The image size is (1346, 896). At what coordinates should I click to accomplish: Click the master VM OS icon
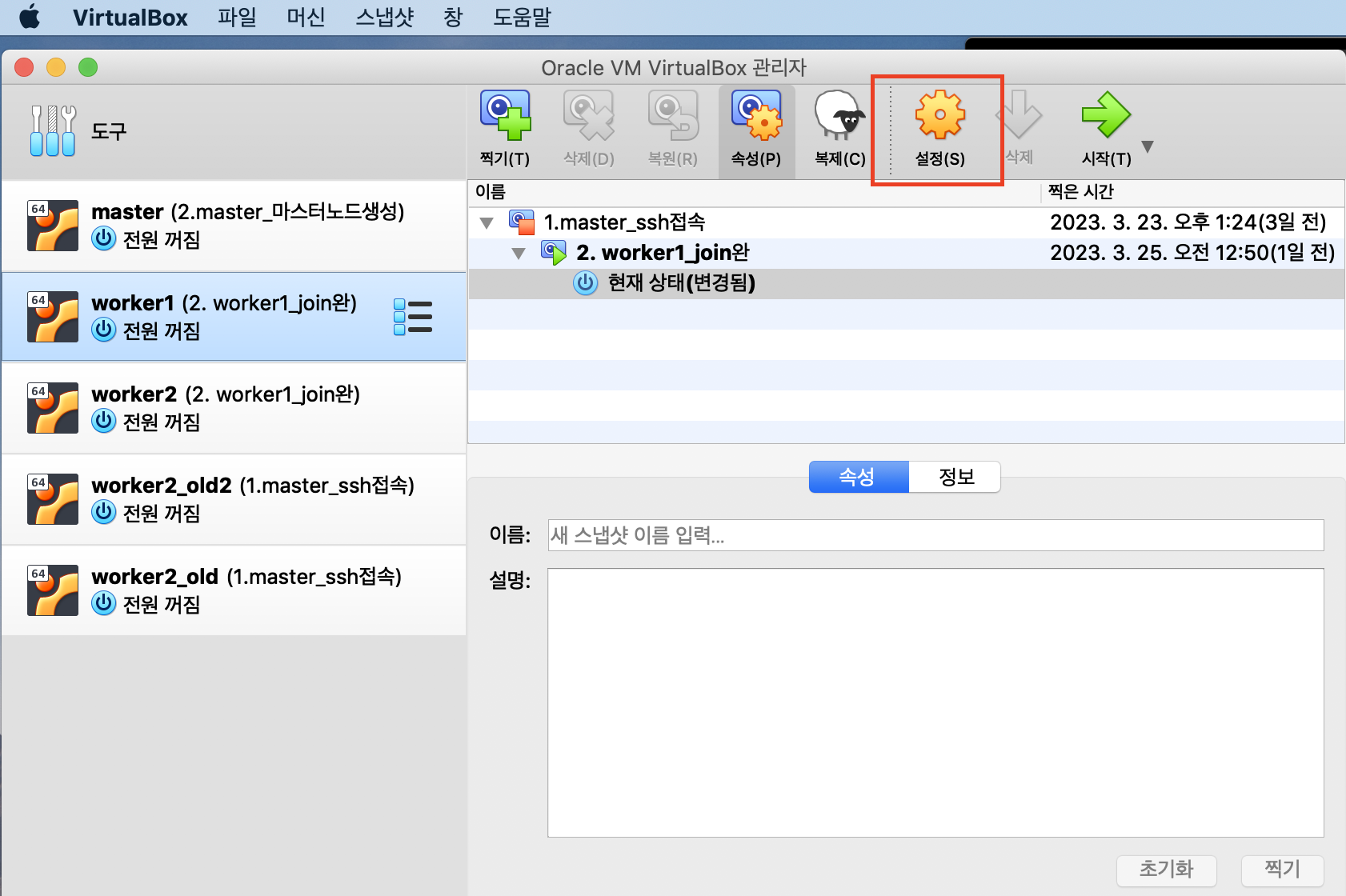(53, 226)
